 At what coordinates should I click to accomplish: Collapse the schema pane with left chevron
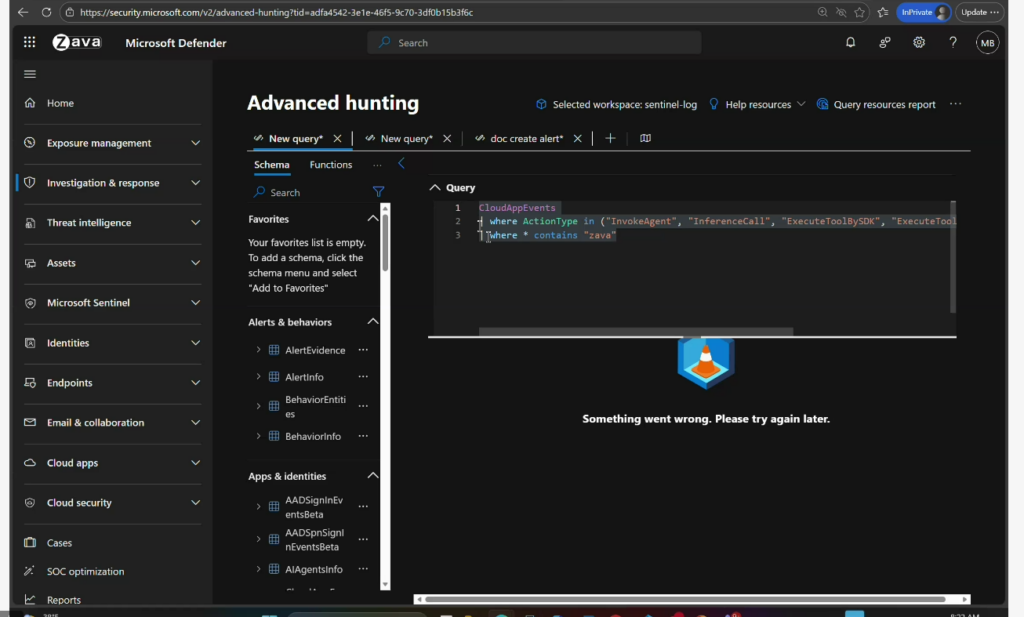click(402, 164)
